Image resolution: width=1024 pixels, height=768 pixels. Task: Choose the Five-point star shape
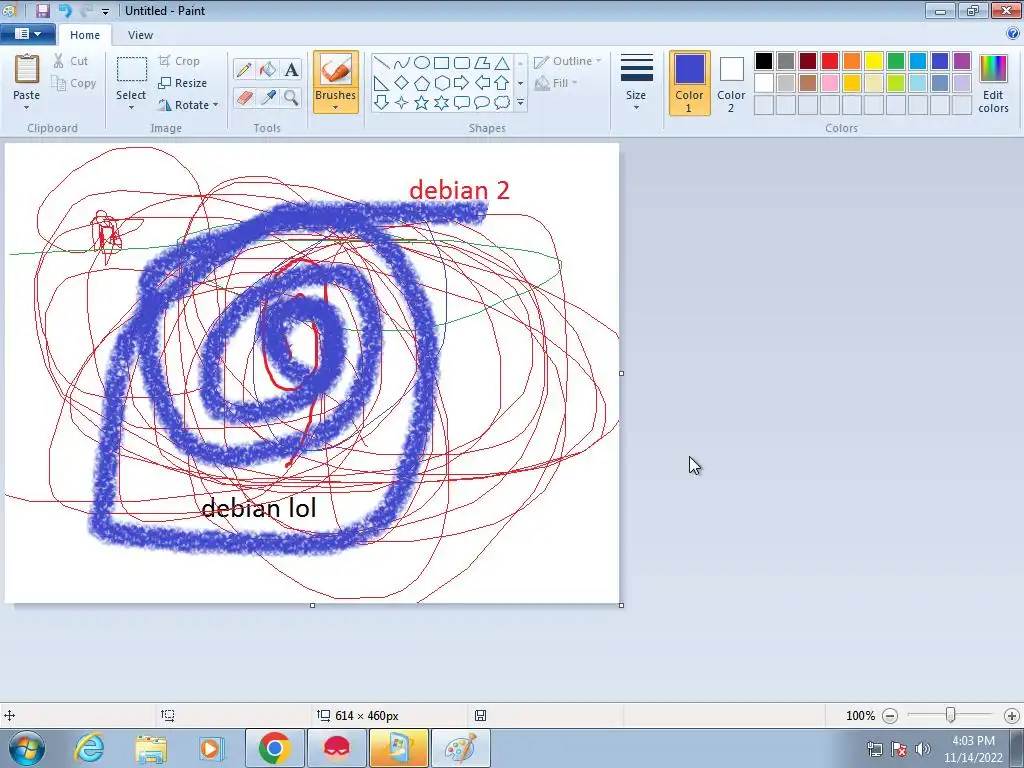point(422,103)
